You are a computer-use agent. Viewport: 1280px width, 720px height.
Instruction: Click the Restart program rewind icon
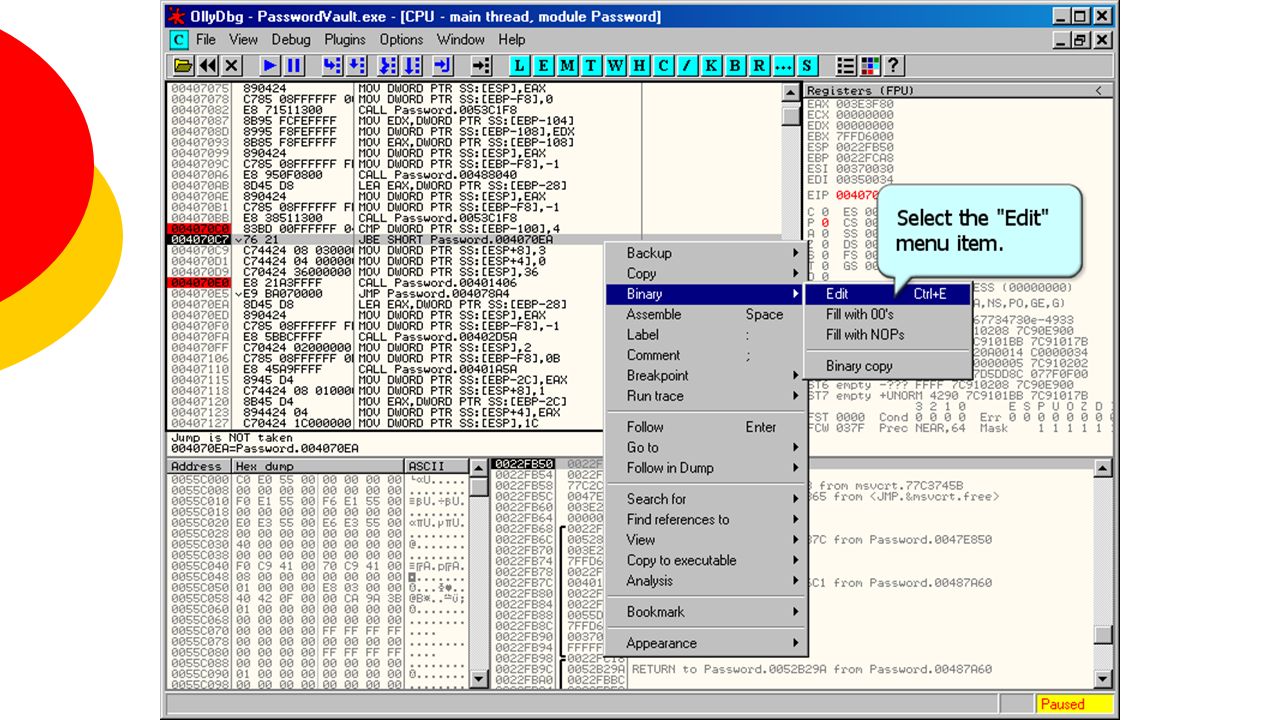(208, 66)
